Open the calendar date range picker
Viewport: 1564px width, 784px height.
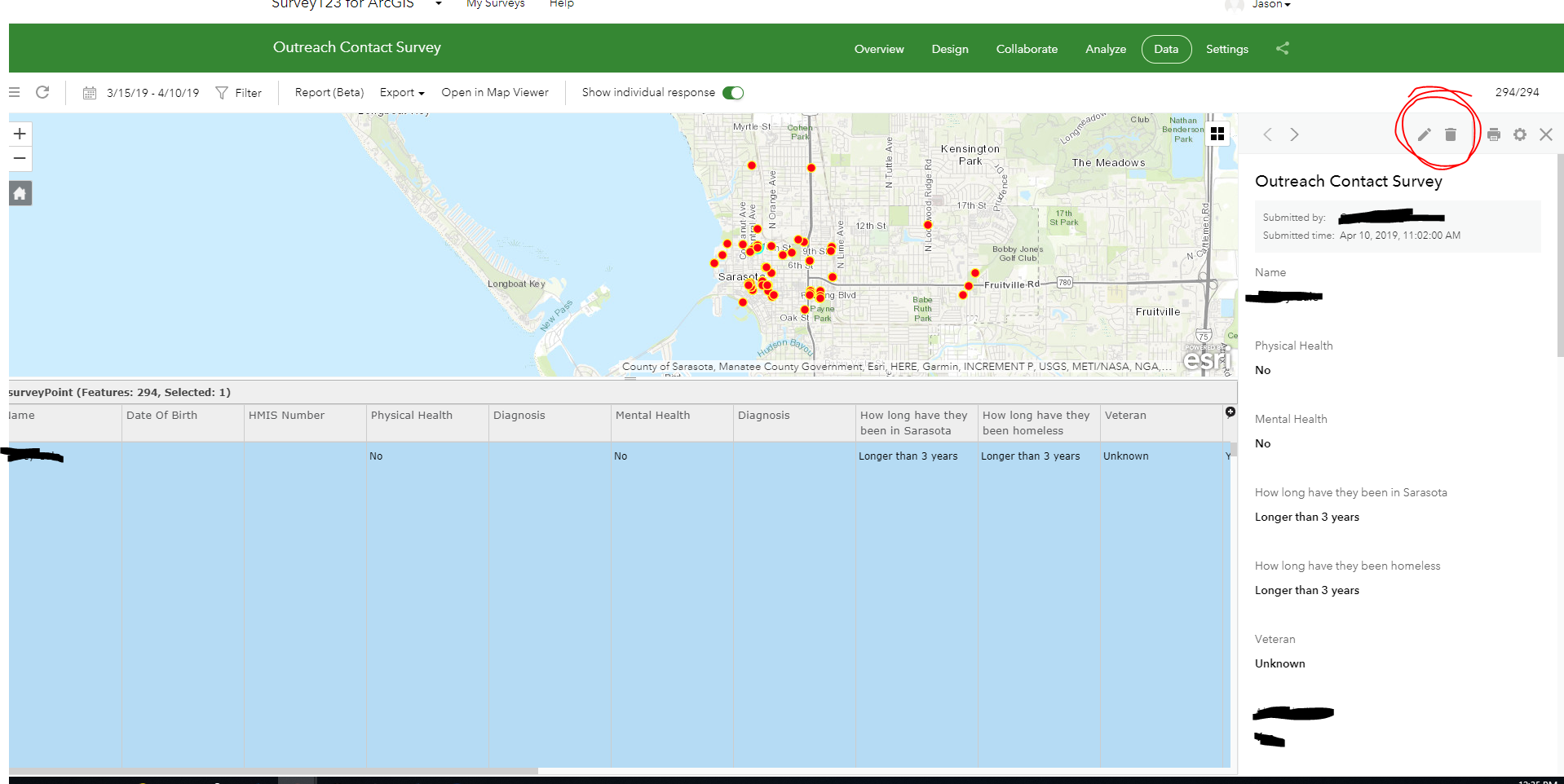[90, 93]
